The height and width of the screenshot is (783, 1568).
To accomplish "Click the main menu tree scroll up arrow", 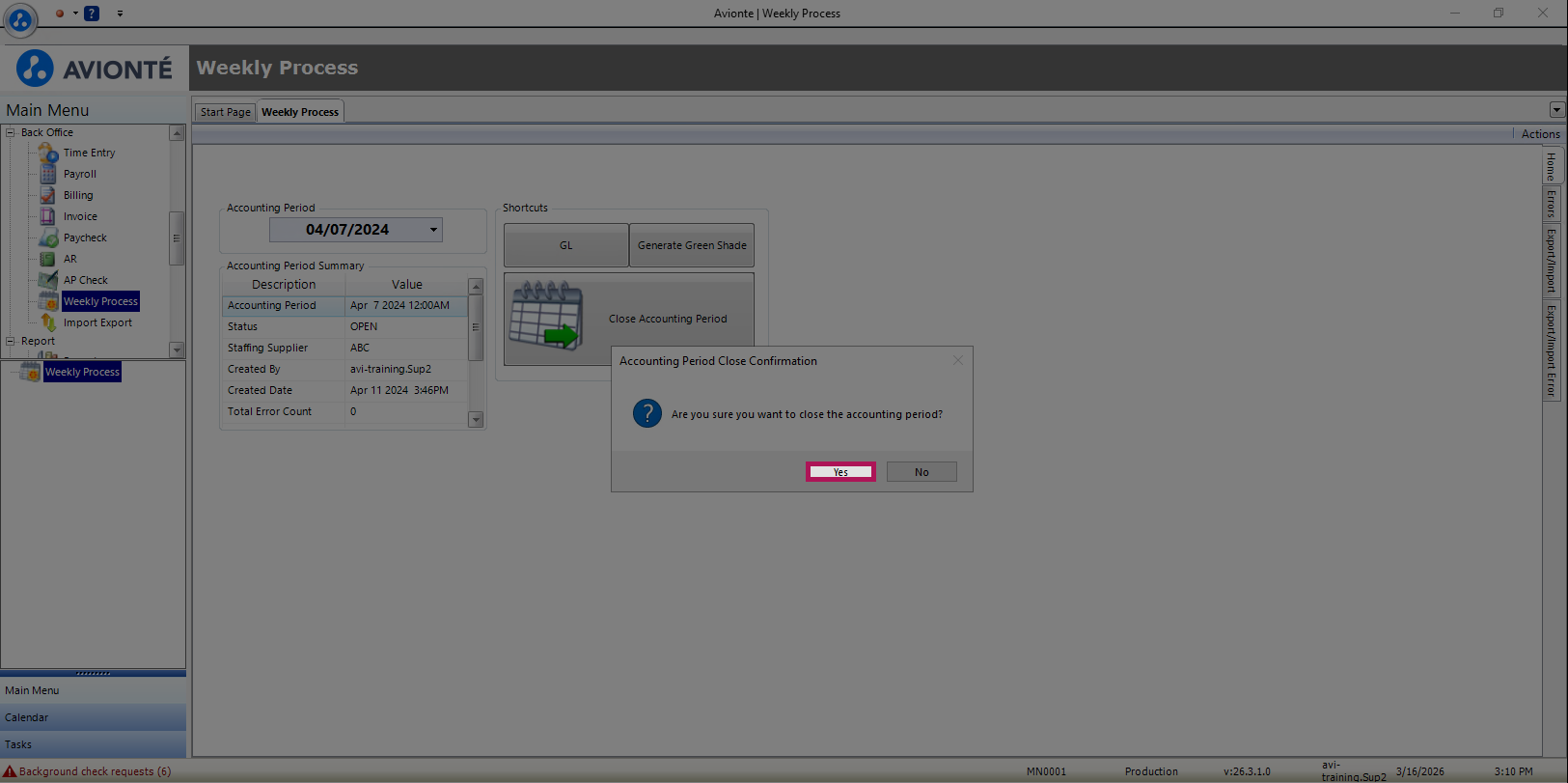I will pyautogui.click(x=177, y=133).
